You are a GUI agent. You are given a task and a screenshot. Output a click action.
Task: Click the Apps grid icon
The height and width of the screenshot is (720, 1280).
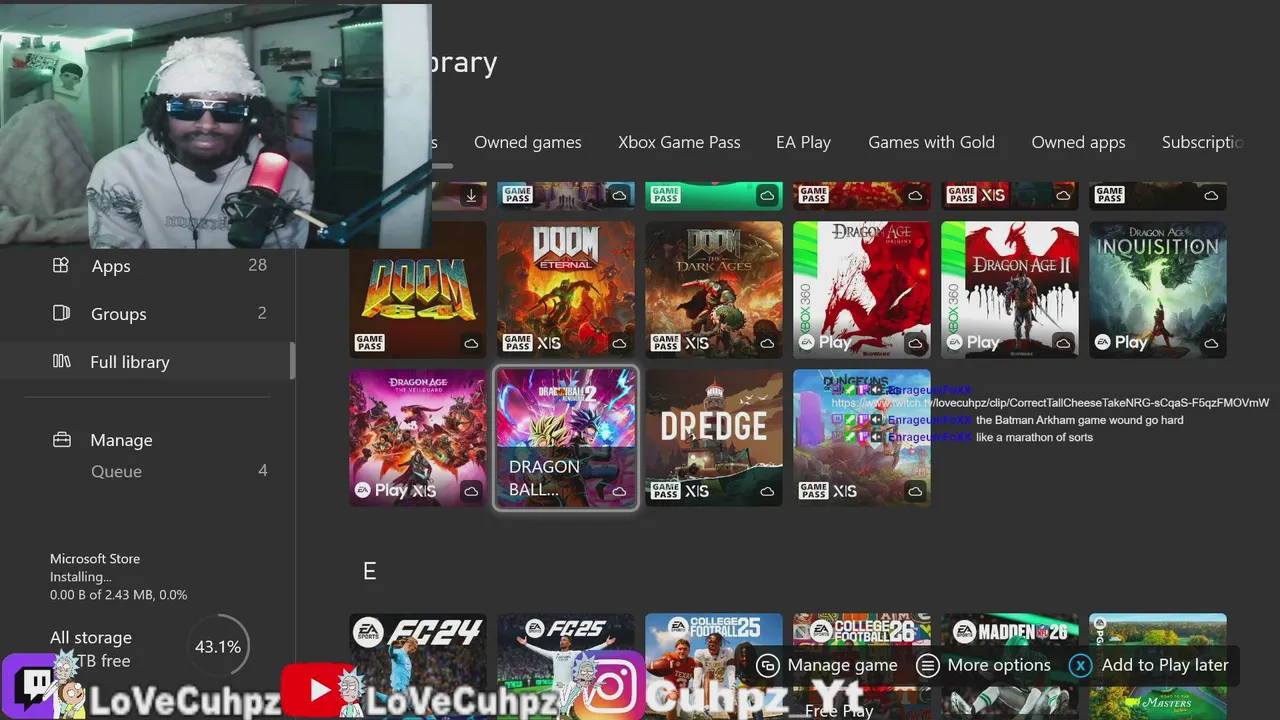[x=61, y=265]
